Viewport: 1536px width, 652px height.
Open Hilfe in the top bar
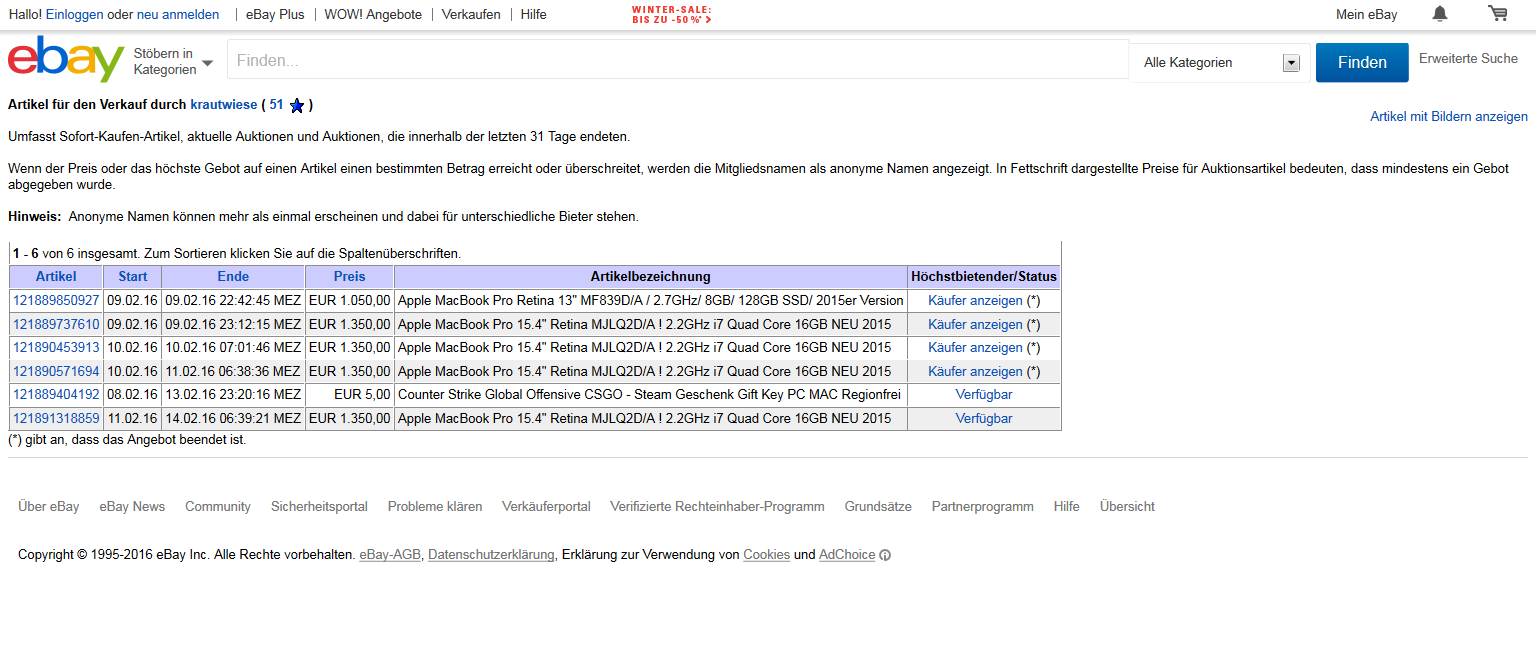point(534,15)
